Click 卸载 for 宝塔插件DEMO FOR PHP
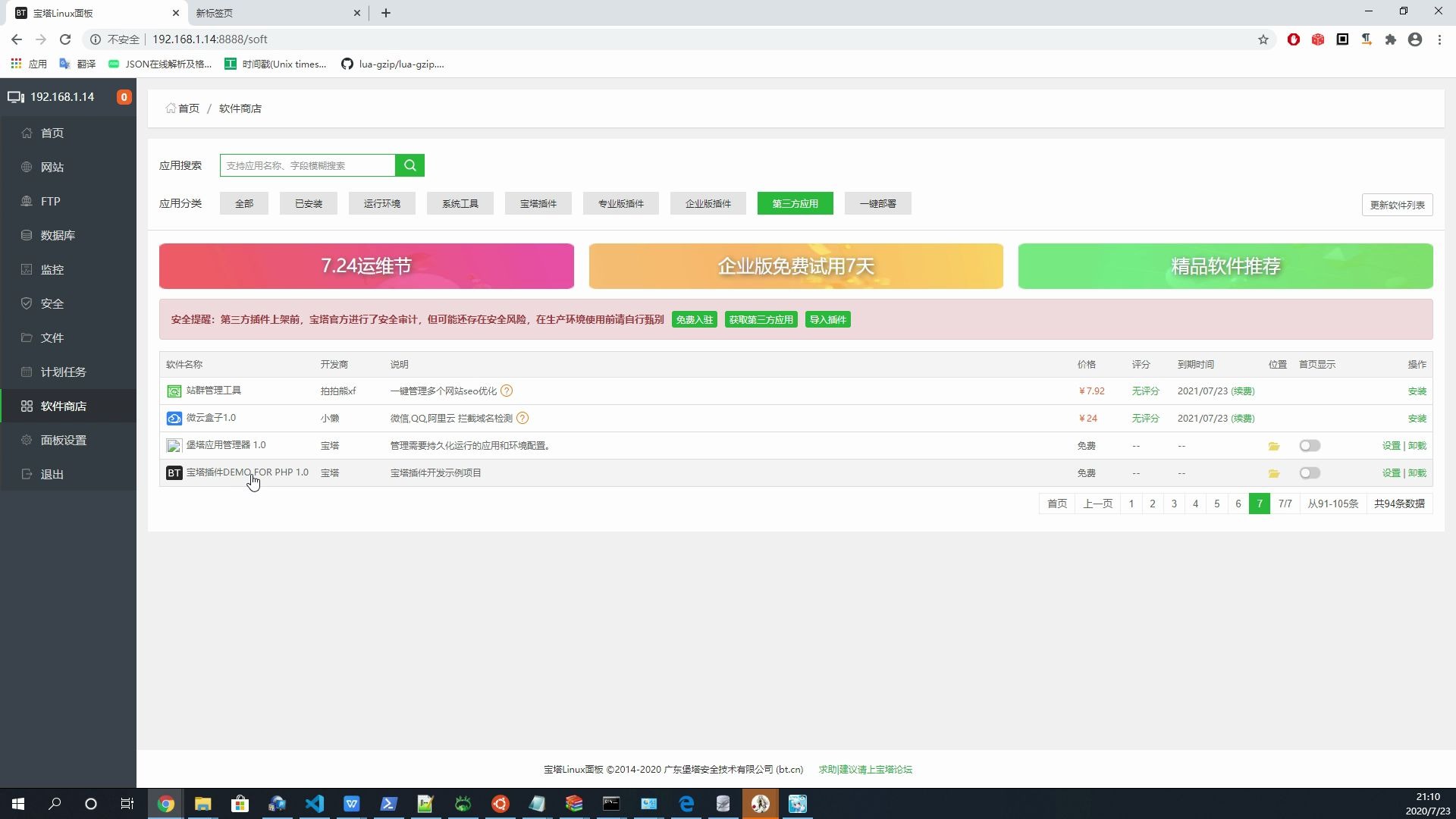The image size is (1456, 819). pos(1417,473)
